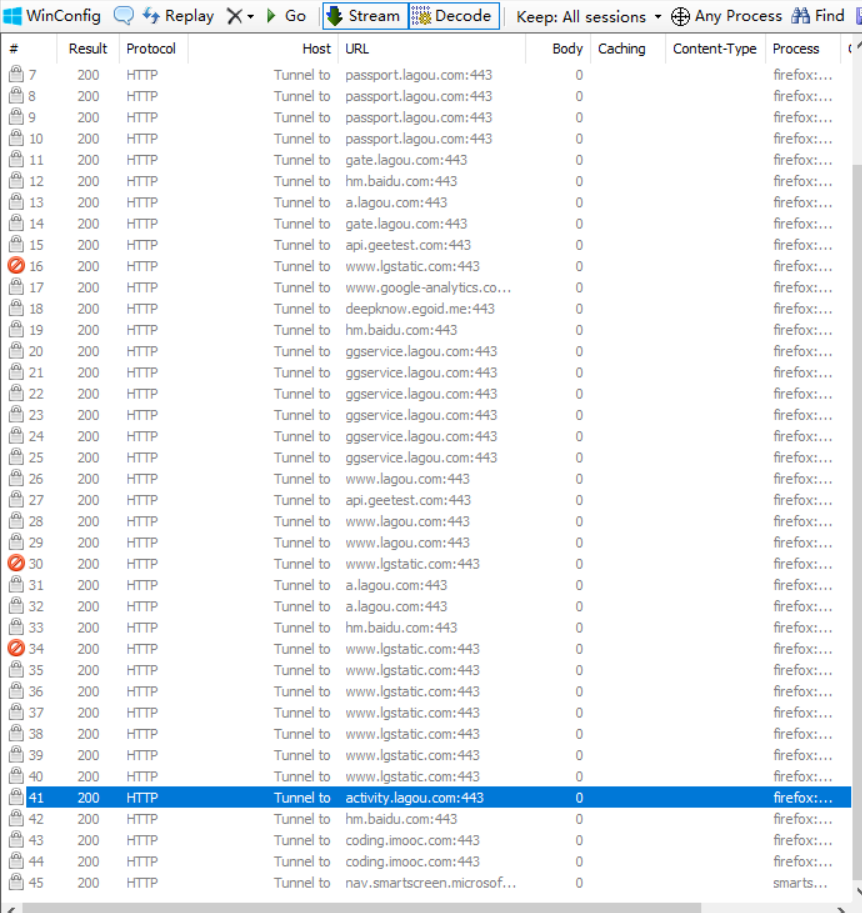Click the lock icon of highlighted session 41
Viewport: 862px width, 913px height.
pyautogui.click(x=16, y=797)
